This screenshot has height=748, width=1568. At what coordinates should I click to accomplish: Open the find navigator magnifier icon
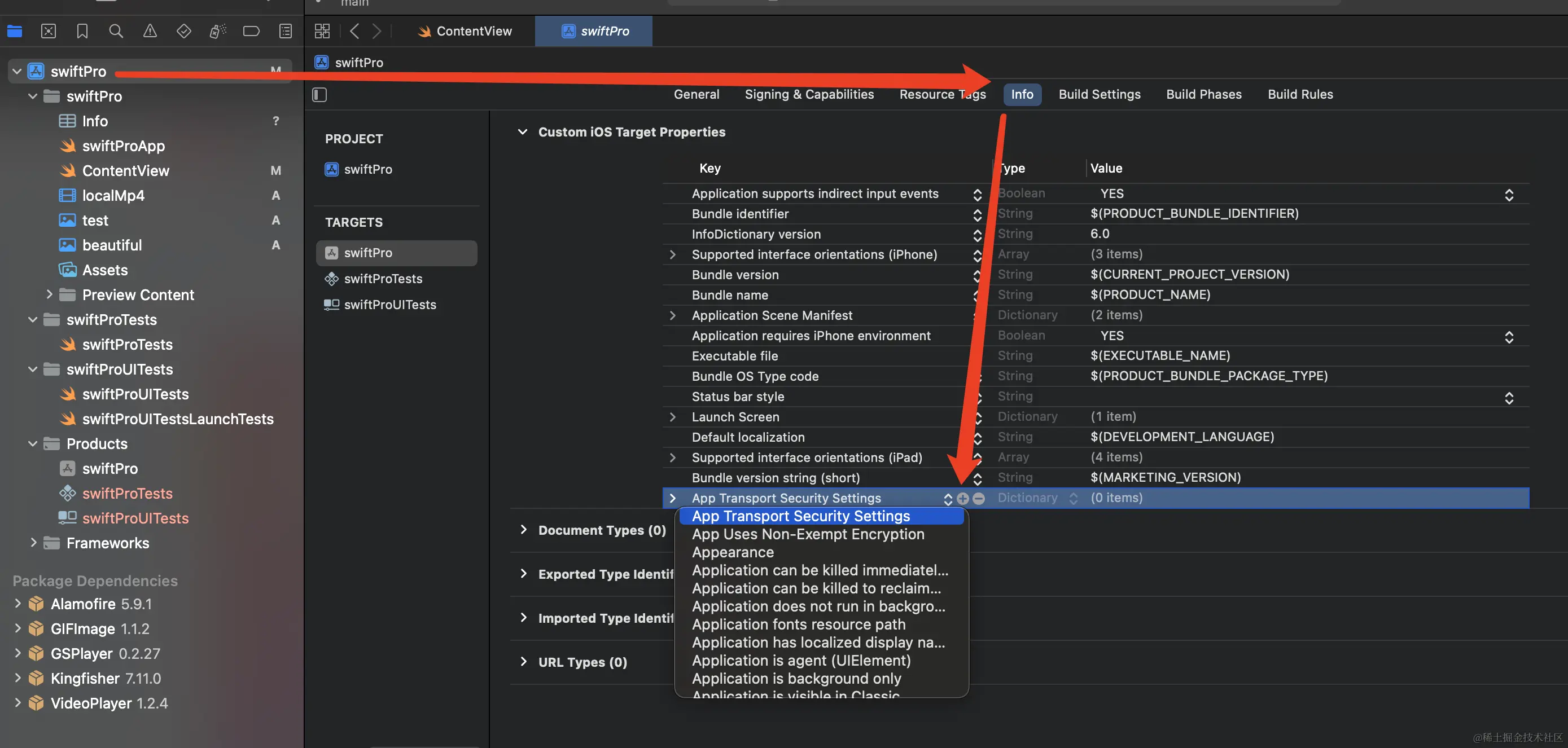[116, 31]
